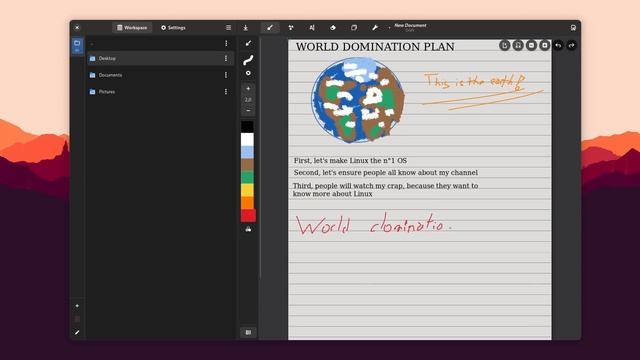Save the document with right header icon
Screen dimensions: 640x360
(573, 28)
